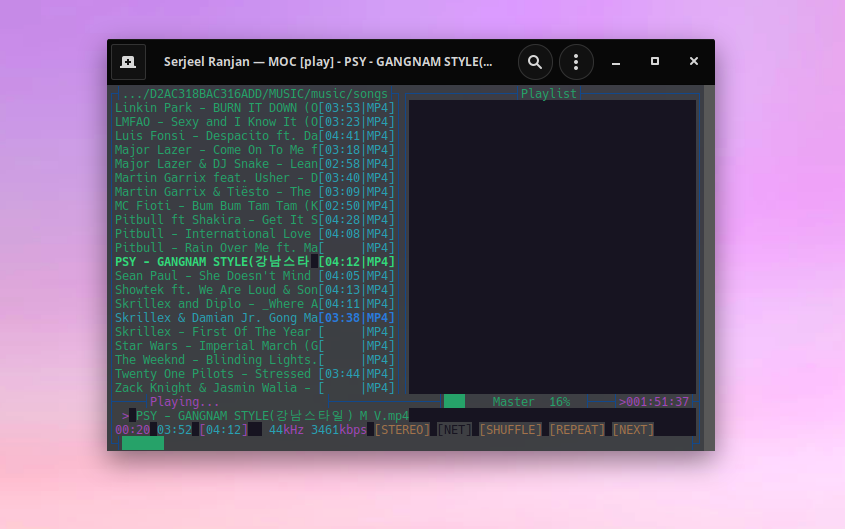Toggle the NET indicator

pos(454,430)
